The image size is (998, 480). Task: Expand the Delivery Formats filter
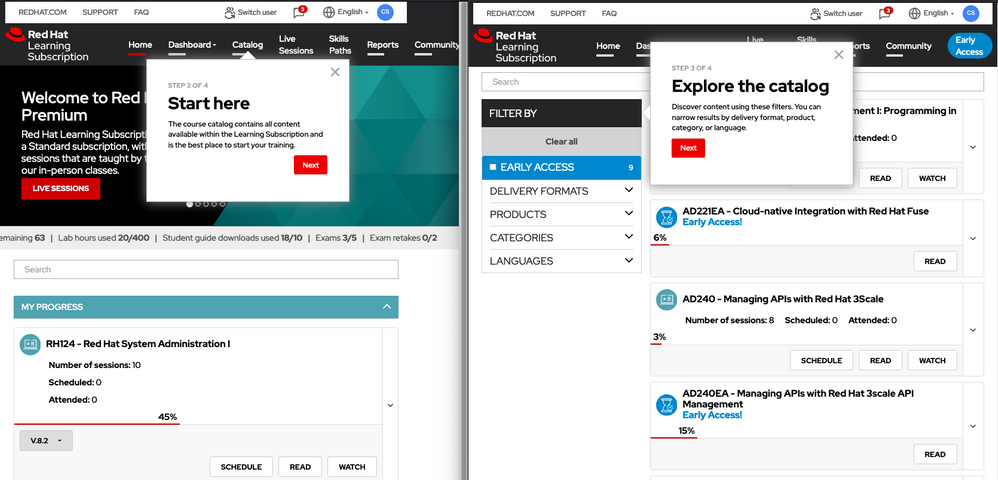click(x=628, y=191)
